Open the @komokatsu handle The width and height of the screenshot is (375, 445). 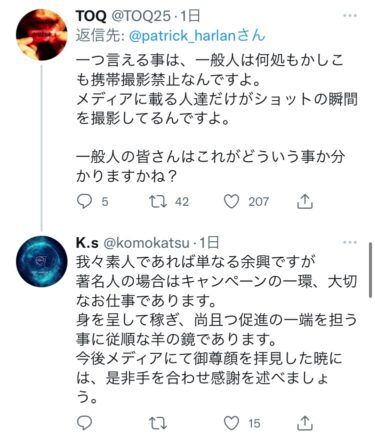click(x=147, y=243)
